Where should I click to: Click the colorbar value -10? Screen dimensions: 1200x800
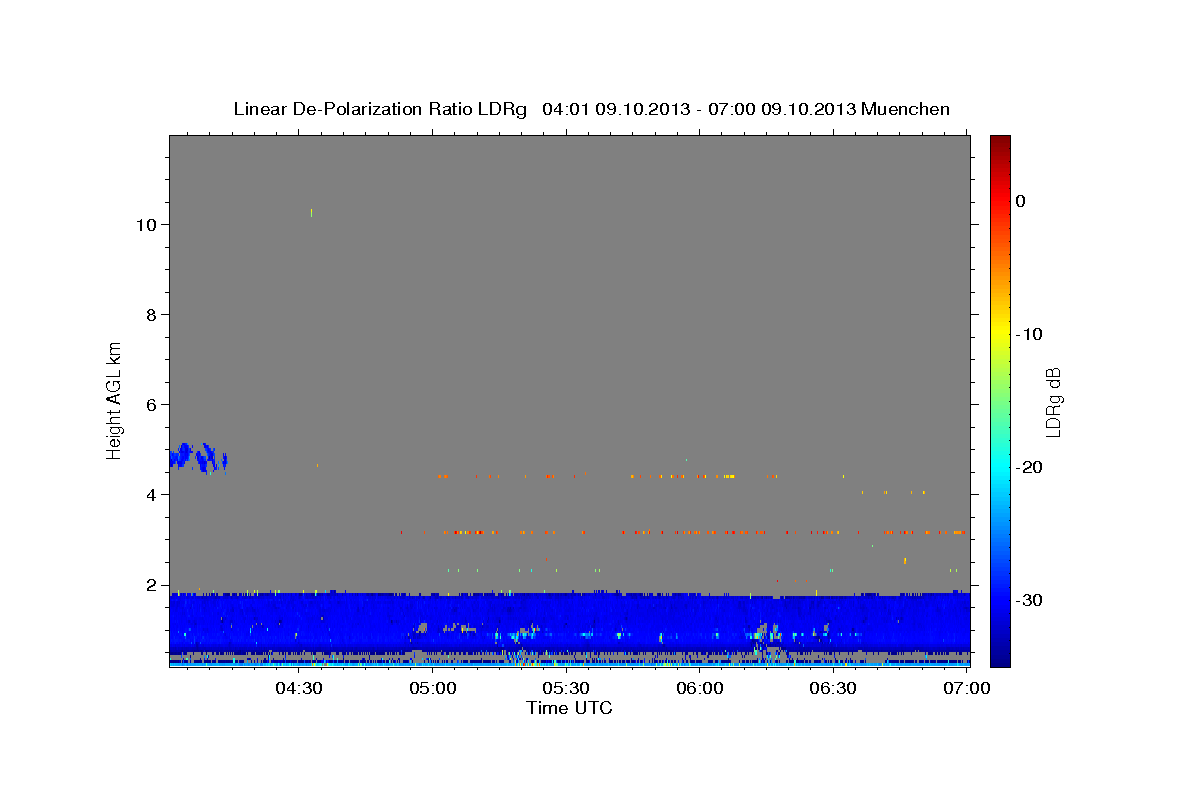click(x=1030, y=334)
